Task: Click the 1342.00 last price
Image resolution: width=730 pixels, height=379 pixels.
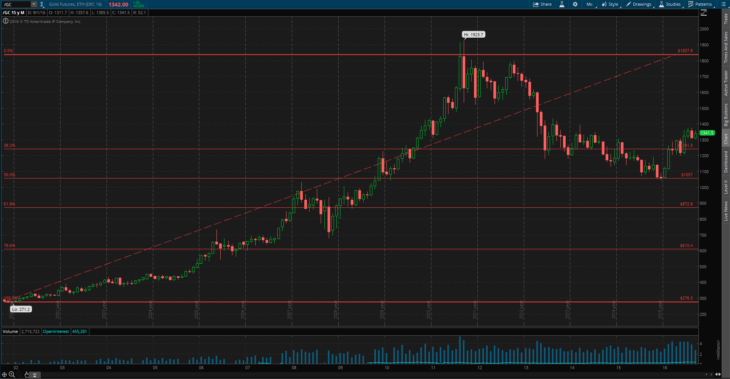Action: pos(118,5)
